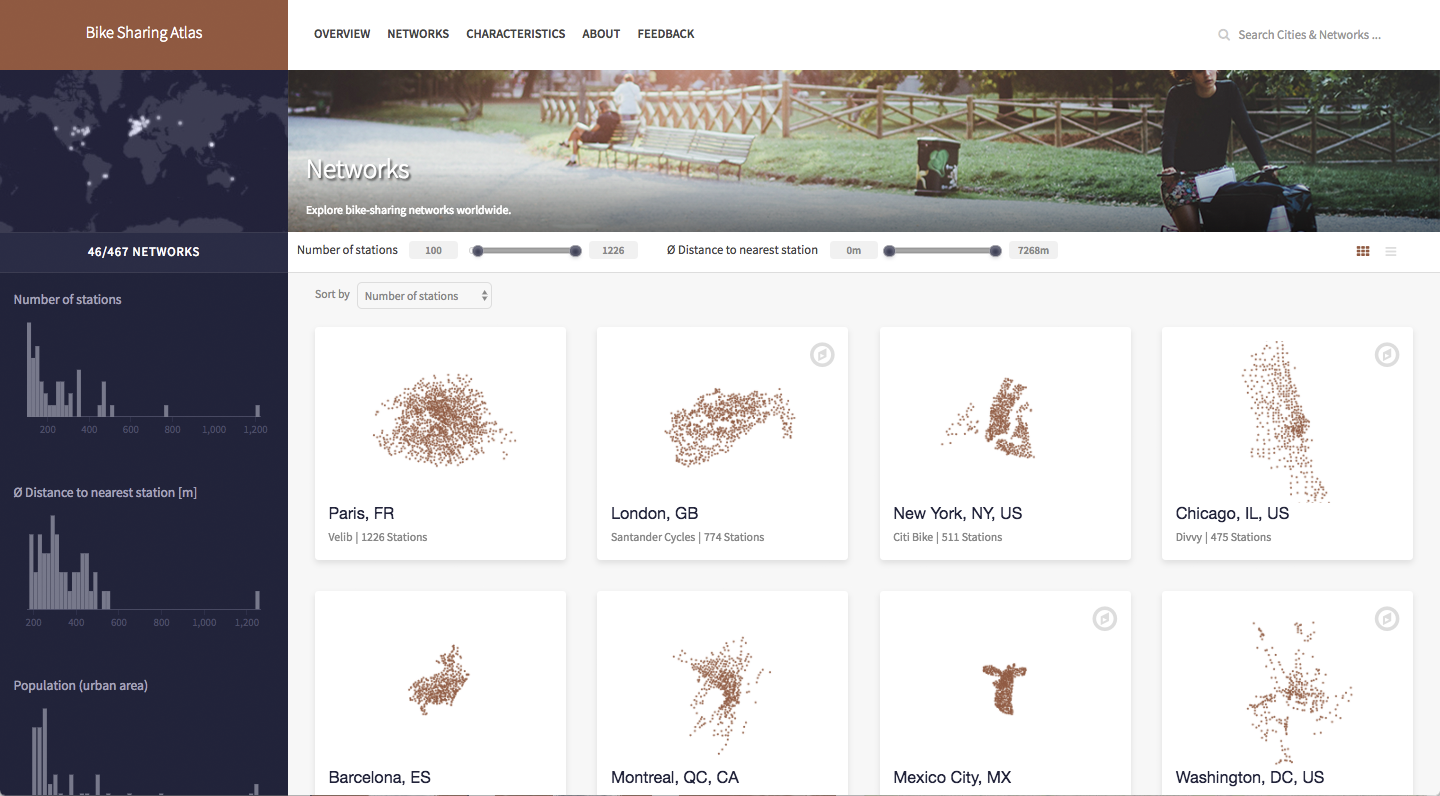Click compass icon on London card

point(822,355)
